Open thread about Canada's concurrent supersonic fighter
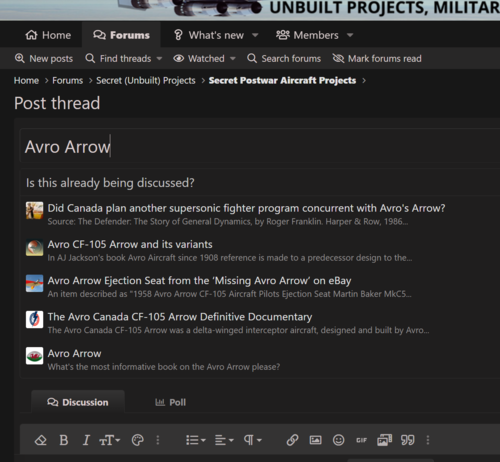500x462 pixels. pyautogui.click(x=246, y=208)
